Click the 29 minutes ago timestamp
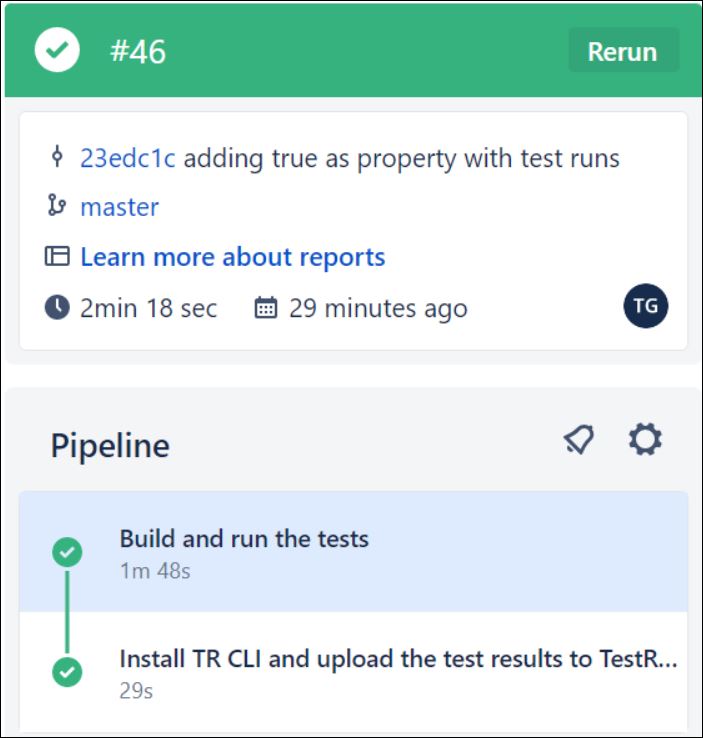 (x=378, y=308)
